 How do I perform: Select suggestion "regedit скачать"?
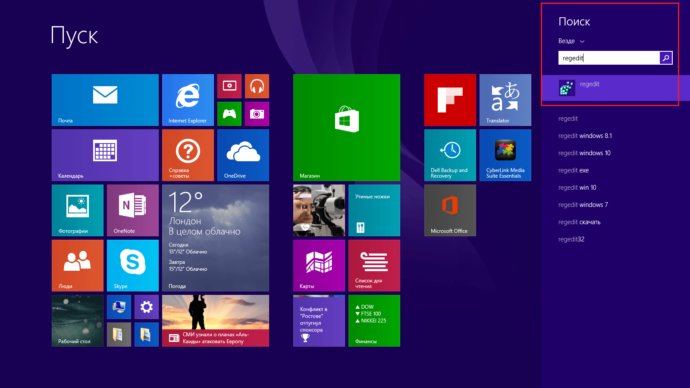(580, 222)
